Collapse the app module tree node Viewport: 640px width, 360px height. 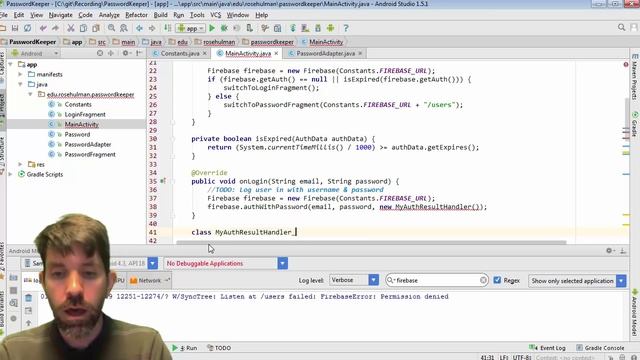coord(11,64)
